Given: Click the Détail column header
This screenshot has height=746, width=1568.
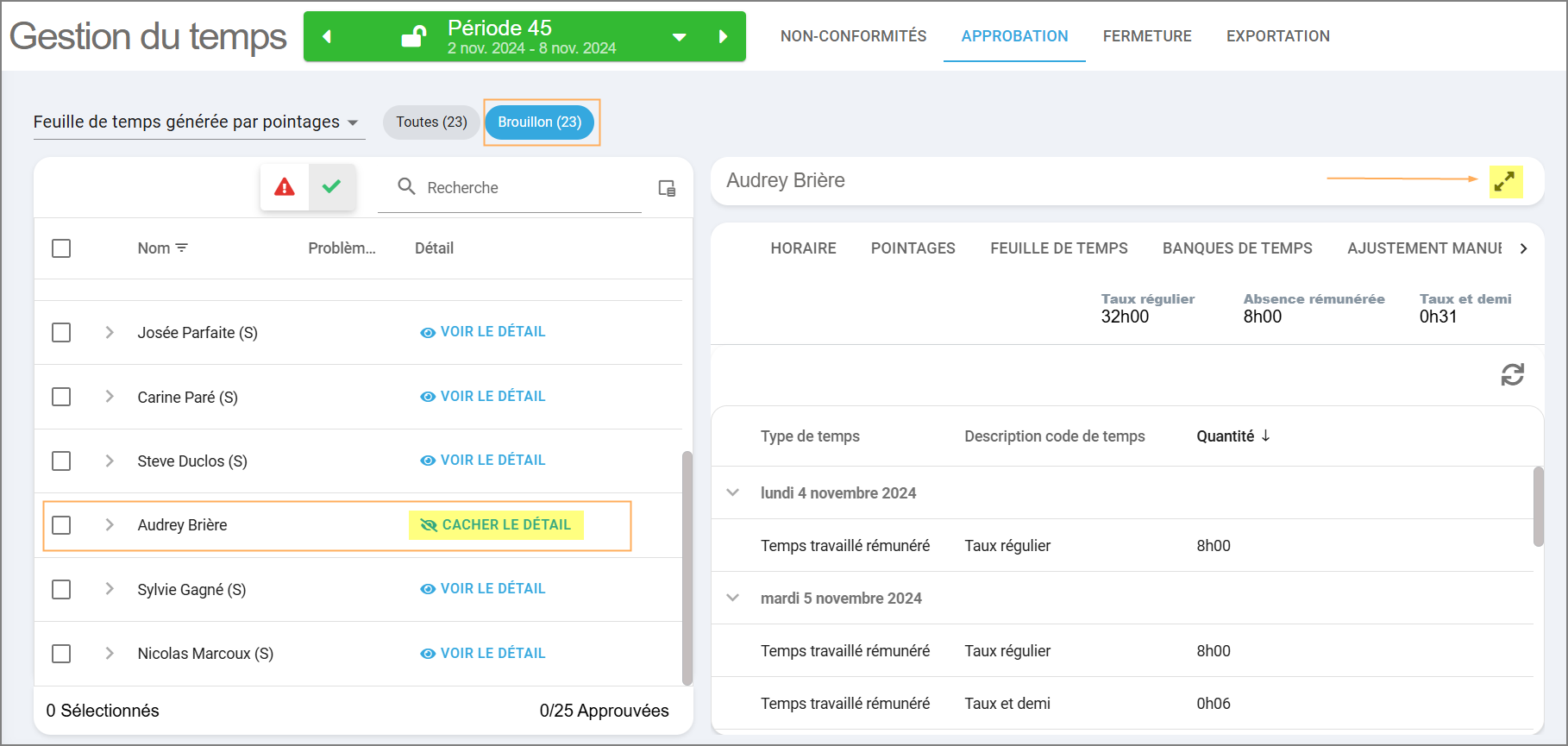Looking at the screenshot, I should 434,248.
